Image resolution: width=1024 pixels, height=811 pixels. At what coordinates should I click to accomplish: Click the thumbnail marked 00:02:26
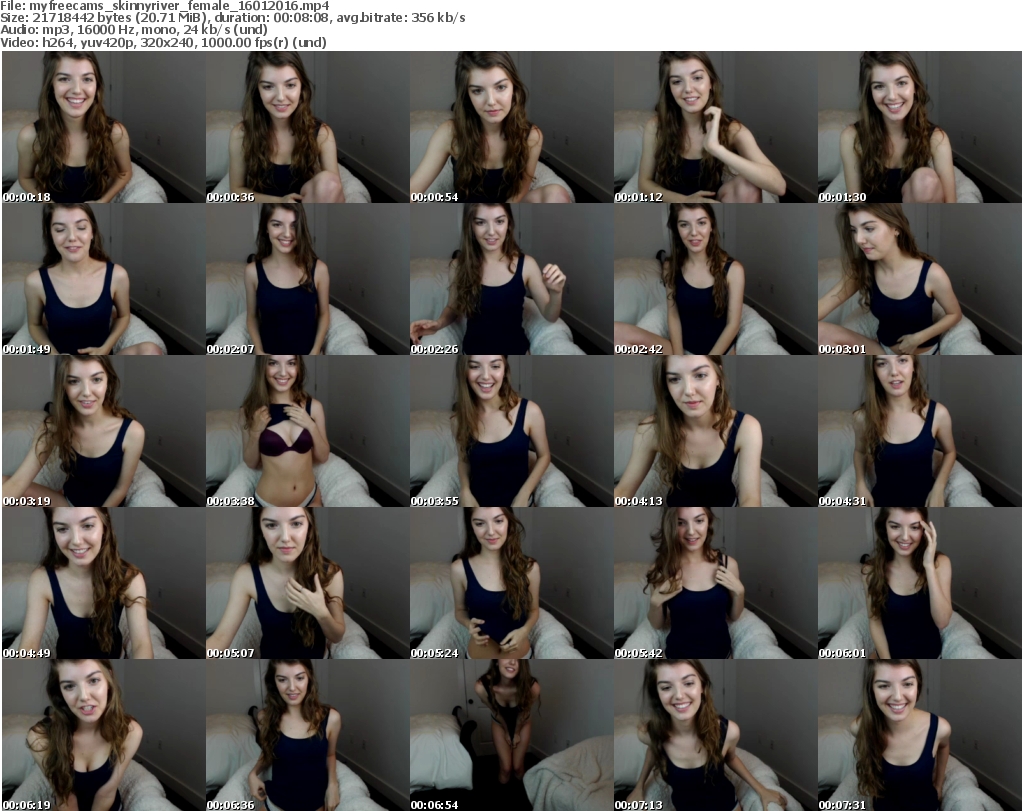[x=511, y=279]
